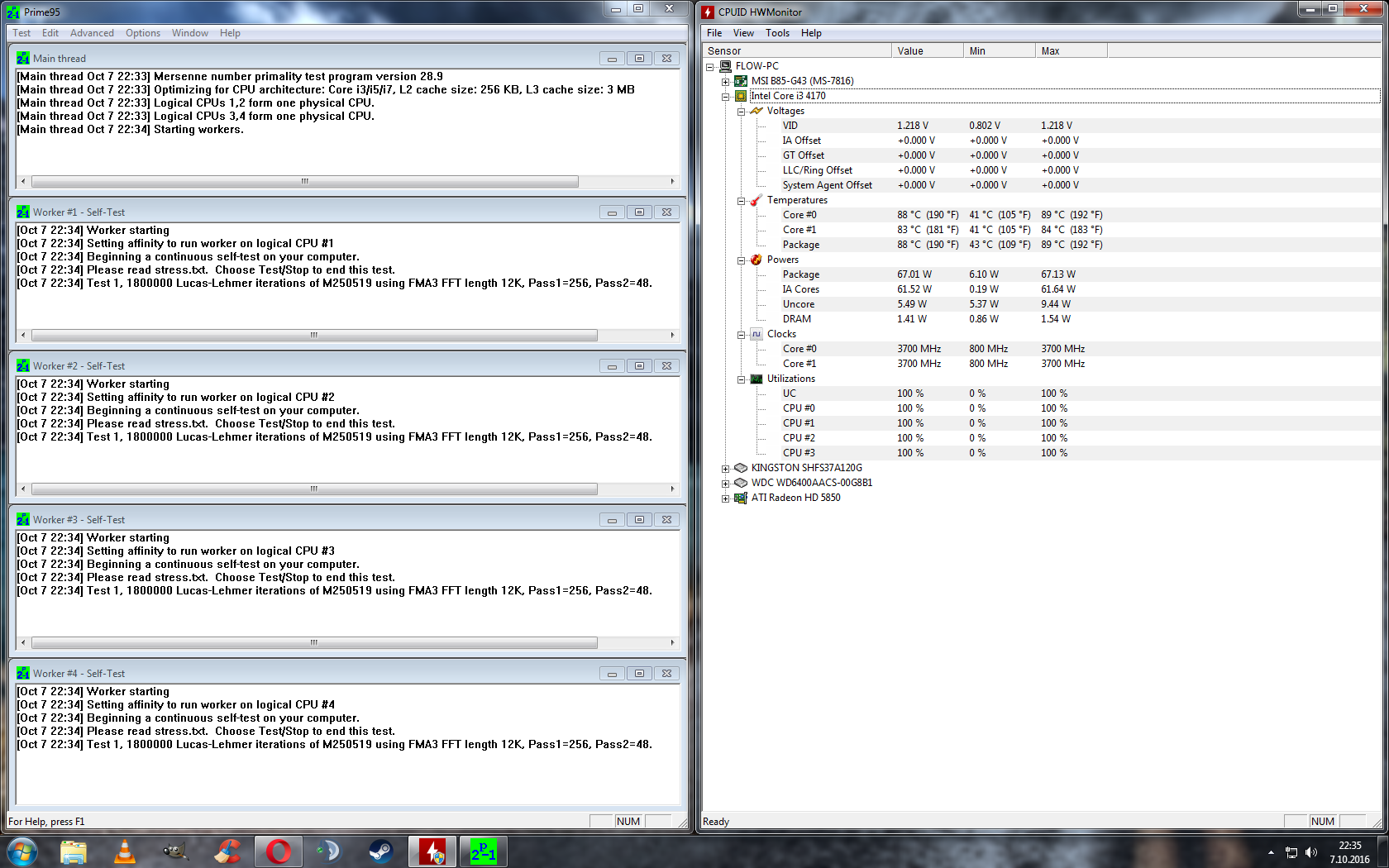Viewport: 1389px width, 868px height.
Task: Click the Voltages lightning icon
Action: pos(757,111)
